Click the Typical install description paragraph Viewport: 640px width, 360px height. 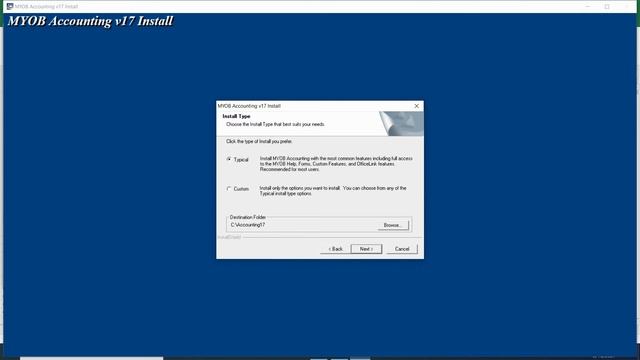tap(336, 164)
